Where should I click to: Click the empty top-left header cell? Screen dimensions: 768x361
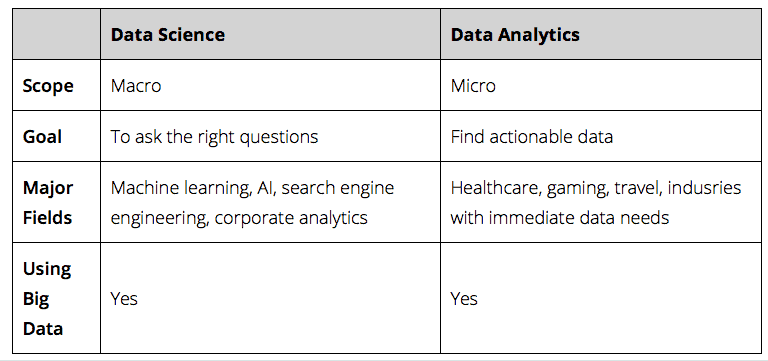click(x=56, y=34)
